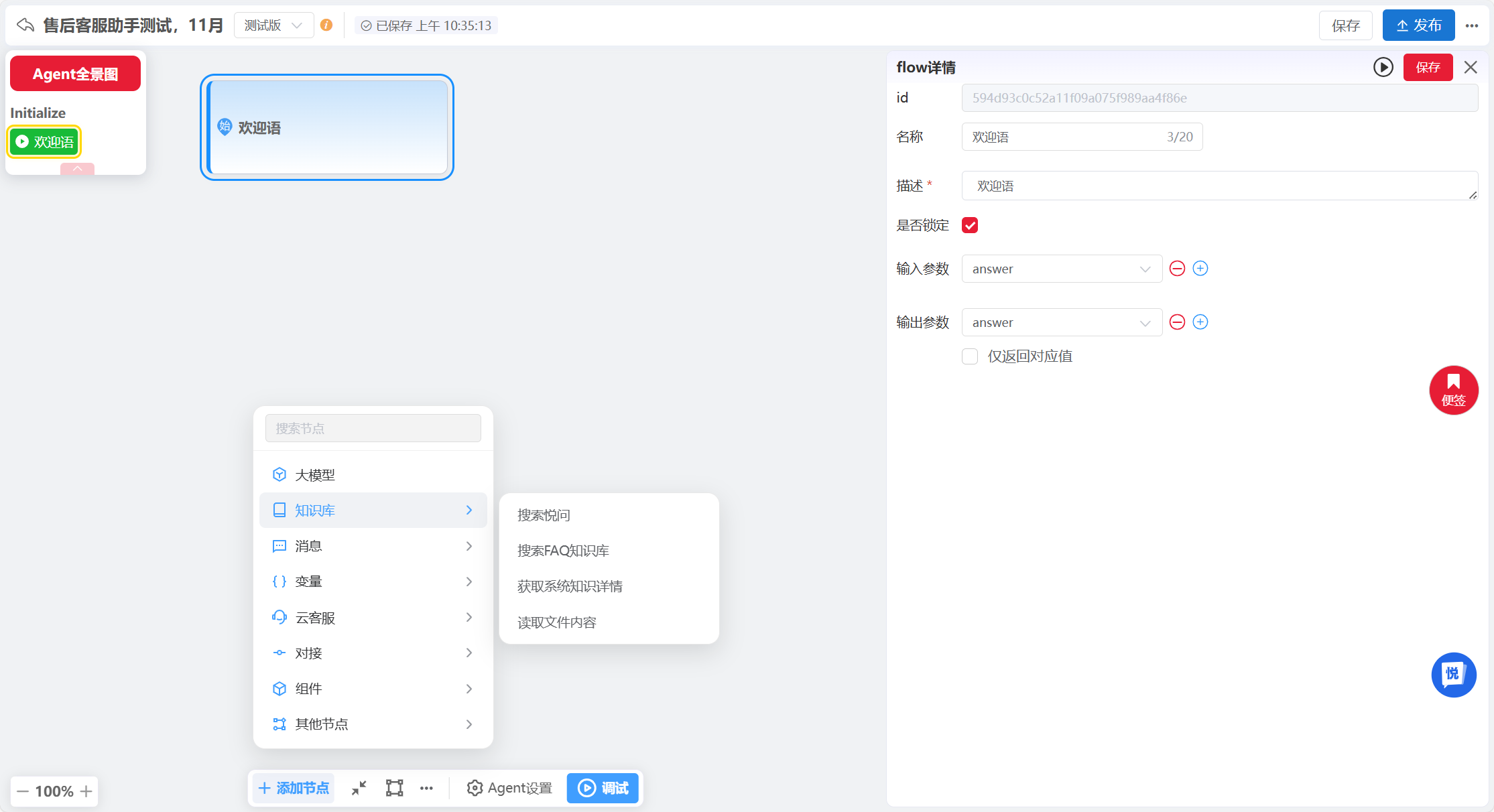Run flow with the play circle icon
1494x812 pixels.
click(x=1383, y=67)
